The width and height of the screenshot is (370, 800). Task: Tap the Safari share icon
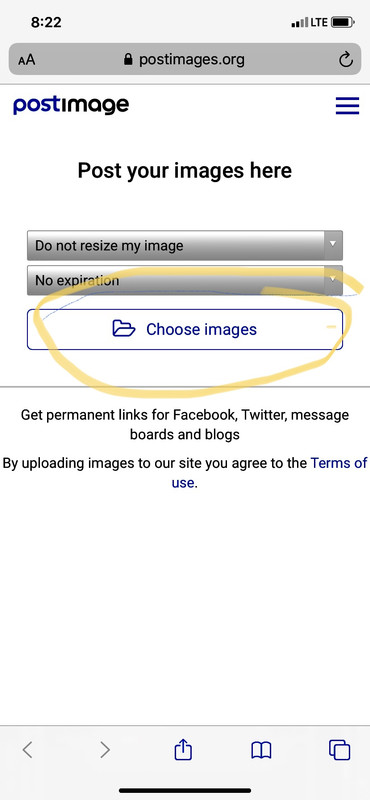click(183, 750)
